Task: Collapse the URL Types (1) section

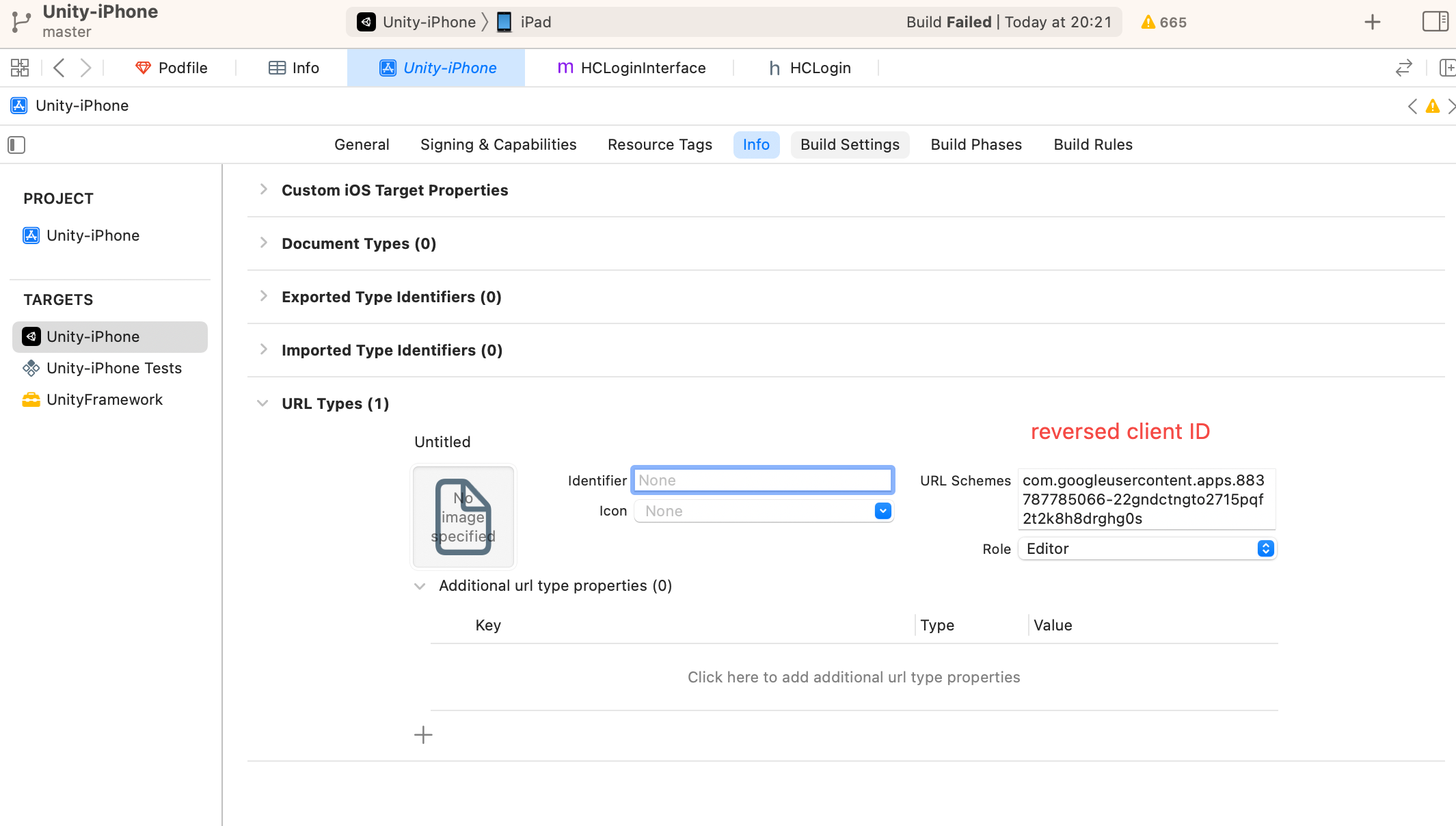Action: click(x=262, y=403)
